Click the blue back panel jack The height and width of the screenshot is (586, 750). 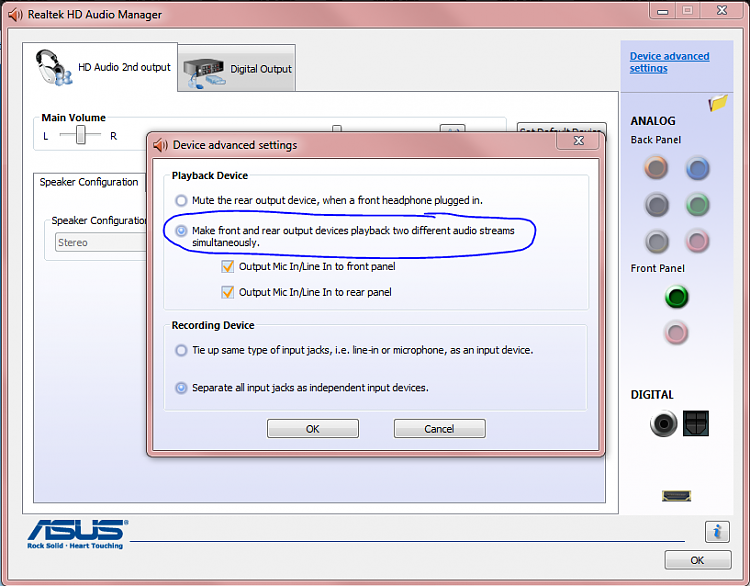coord(697,168)
